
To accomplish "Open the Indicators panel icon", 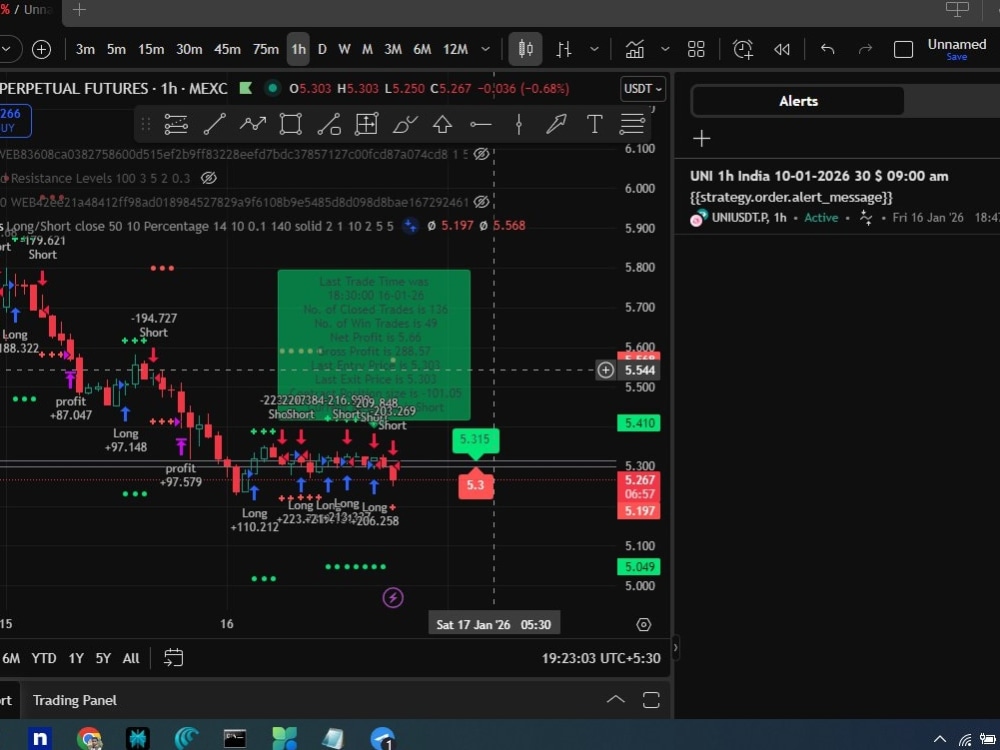I will [635, 49].
